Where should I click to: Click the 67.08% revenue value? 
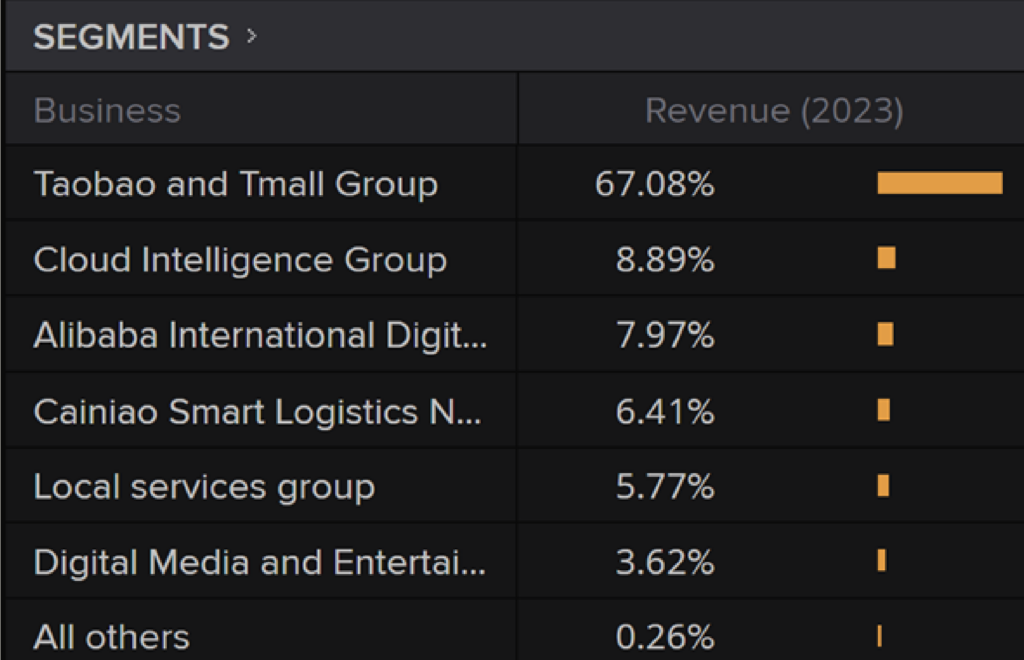click(654, 183)
